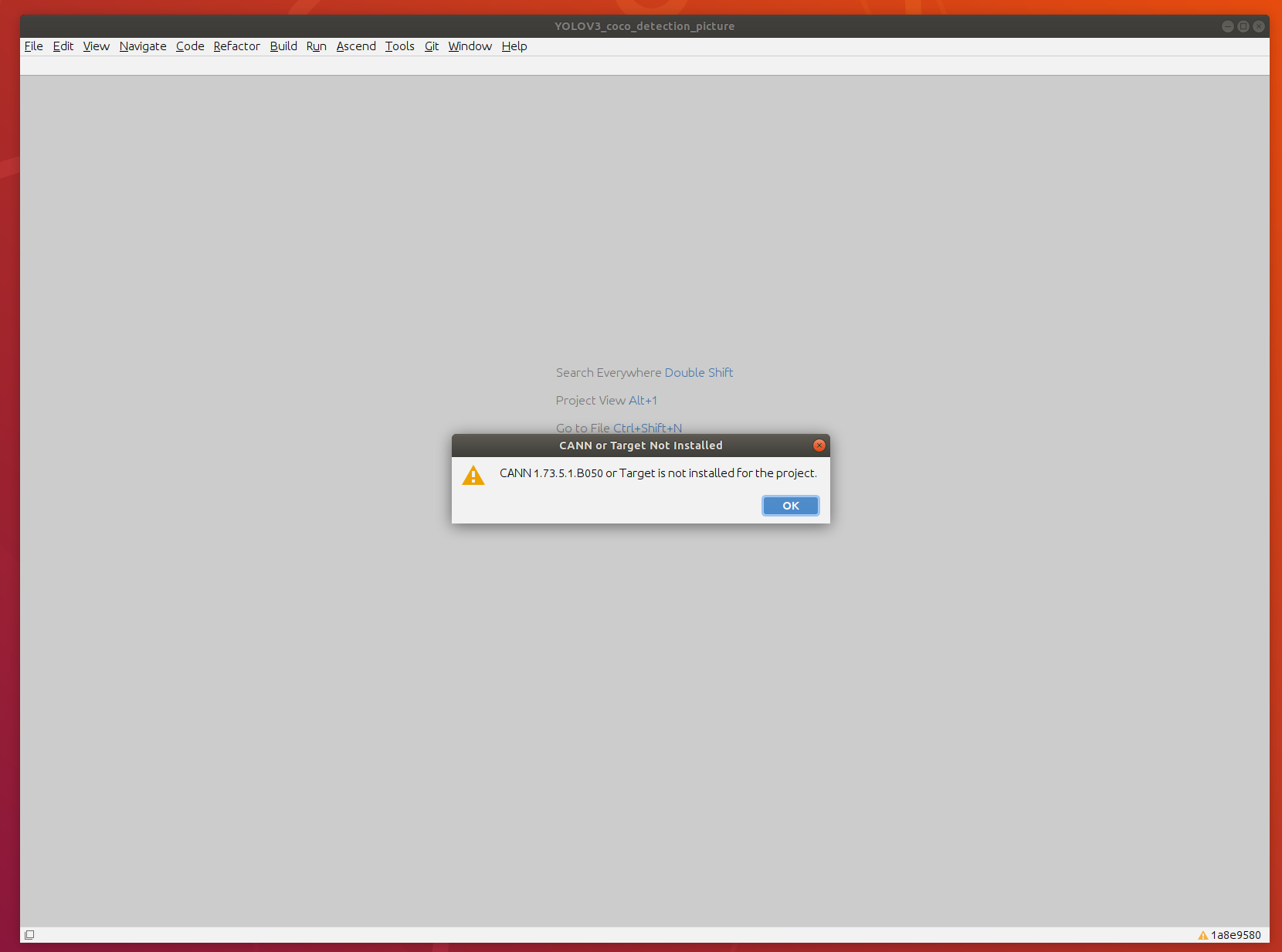Maximize the YOLOV3_coco_detection_picture window
Image resolution: width=1282 pixels, height=952 pixels.
pos(1243,26)
